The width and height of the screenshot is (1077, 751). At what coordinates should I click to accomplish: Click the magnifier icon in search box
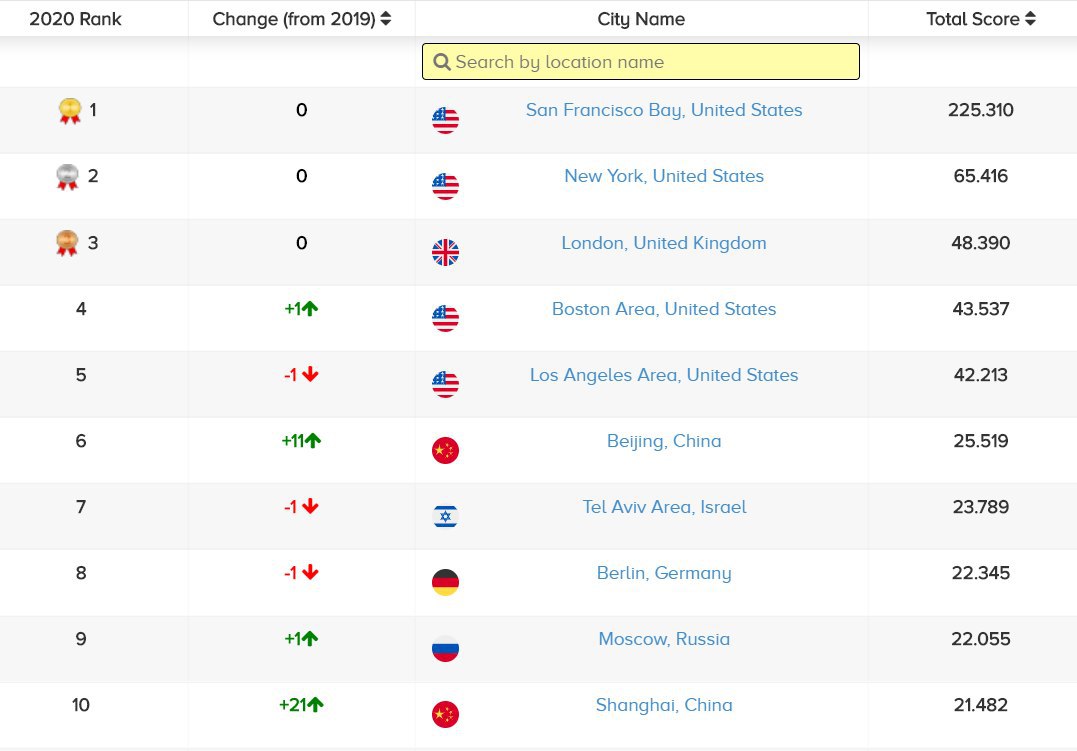[x=442, y=62]
